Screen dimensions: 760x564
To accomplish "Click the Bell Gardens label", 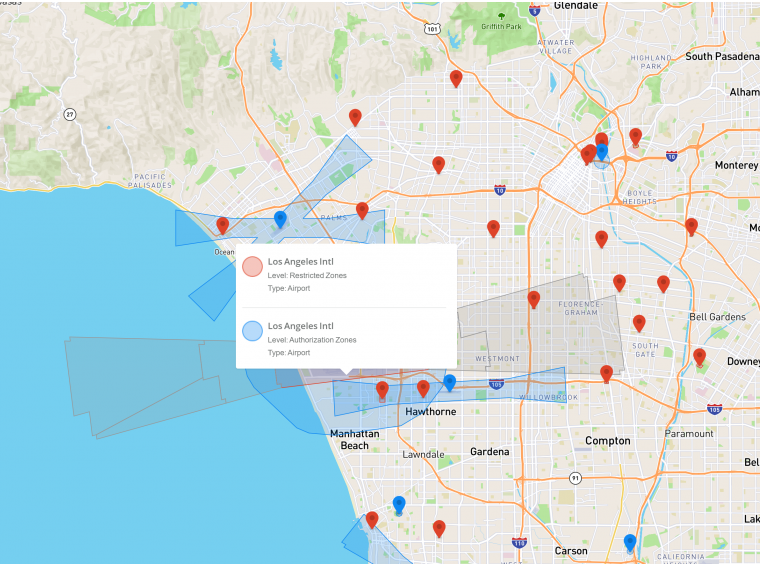I will [x=717, y=317].
